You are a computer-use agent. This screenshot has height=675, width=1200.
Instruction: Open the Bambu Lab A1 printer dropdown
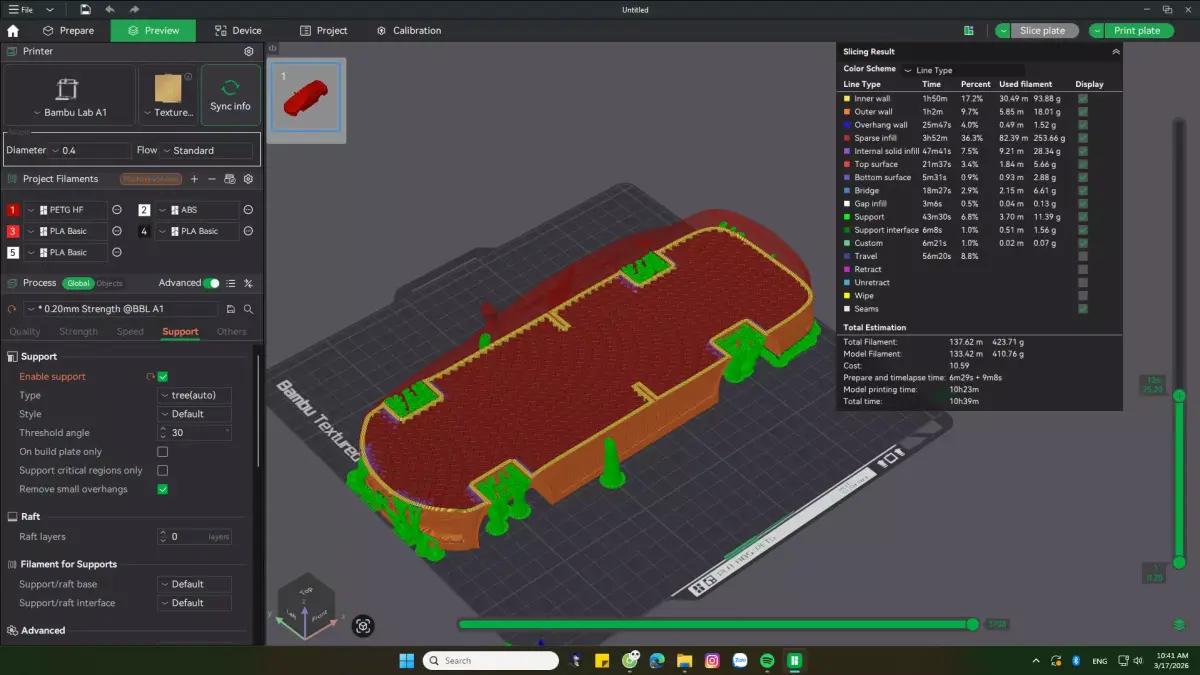[69, 95]
